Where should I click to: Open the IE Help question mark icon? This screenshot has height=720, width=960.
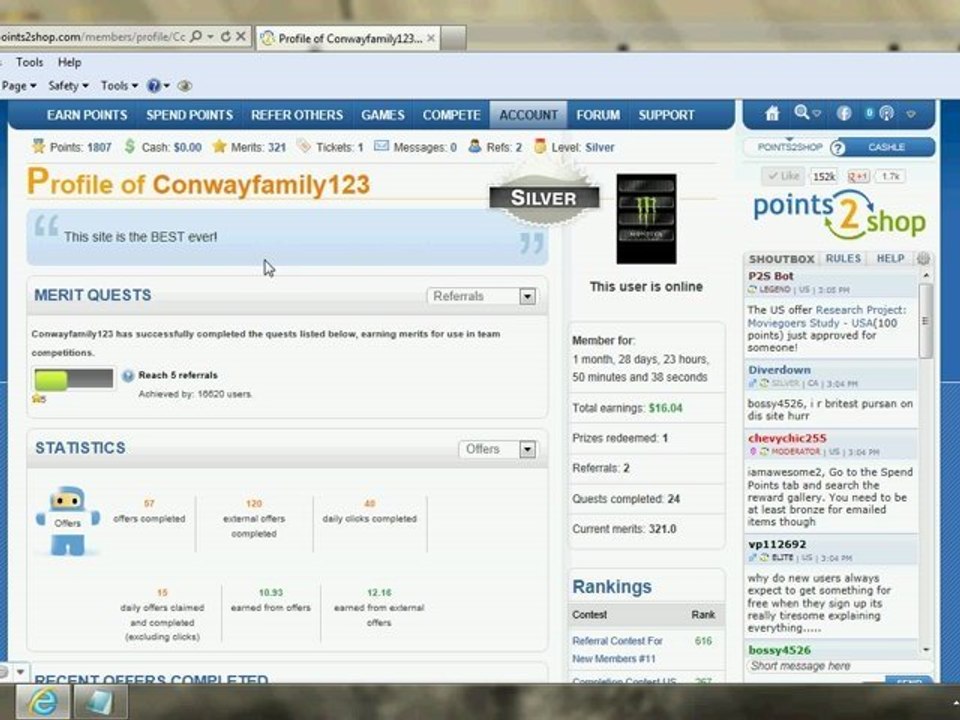tap(154, 86)
